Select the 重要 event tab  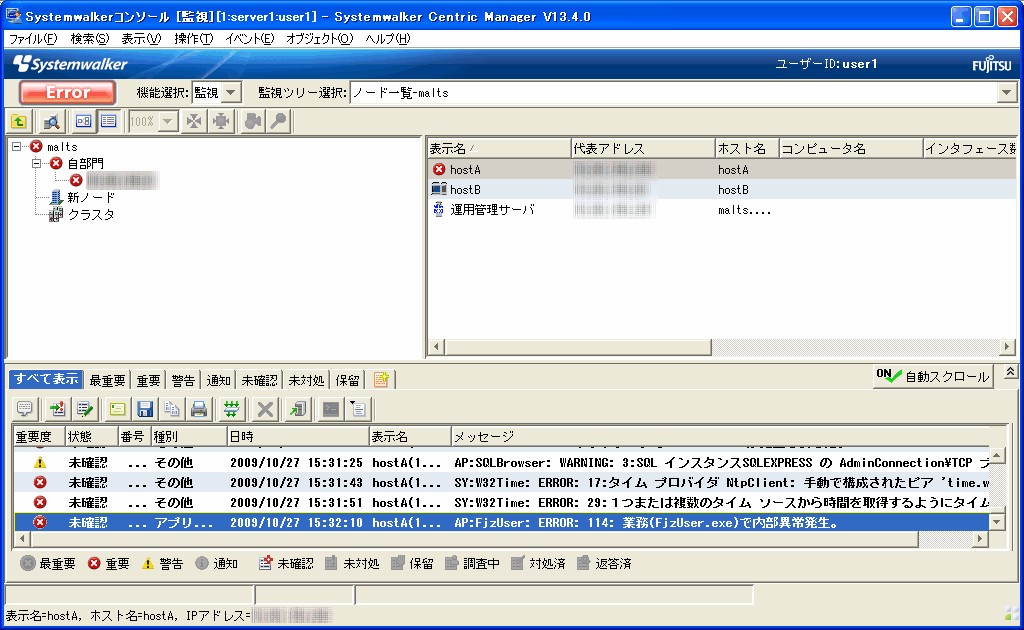[x=148, y=380]
